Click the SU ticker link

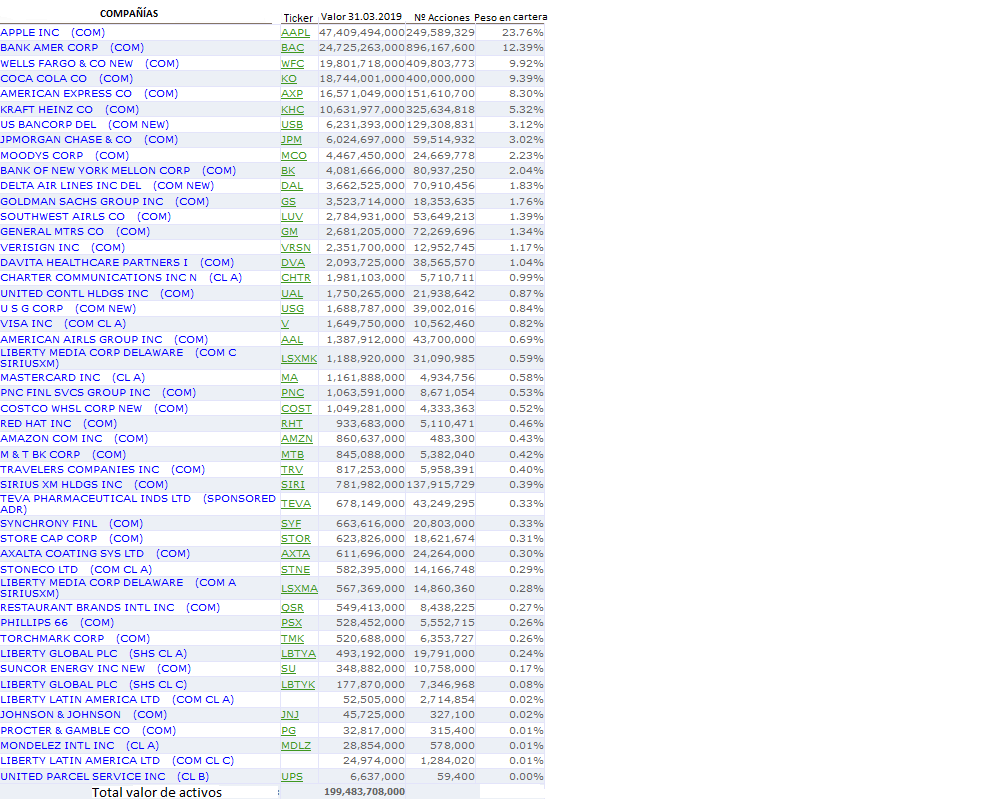[288, 668]
